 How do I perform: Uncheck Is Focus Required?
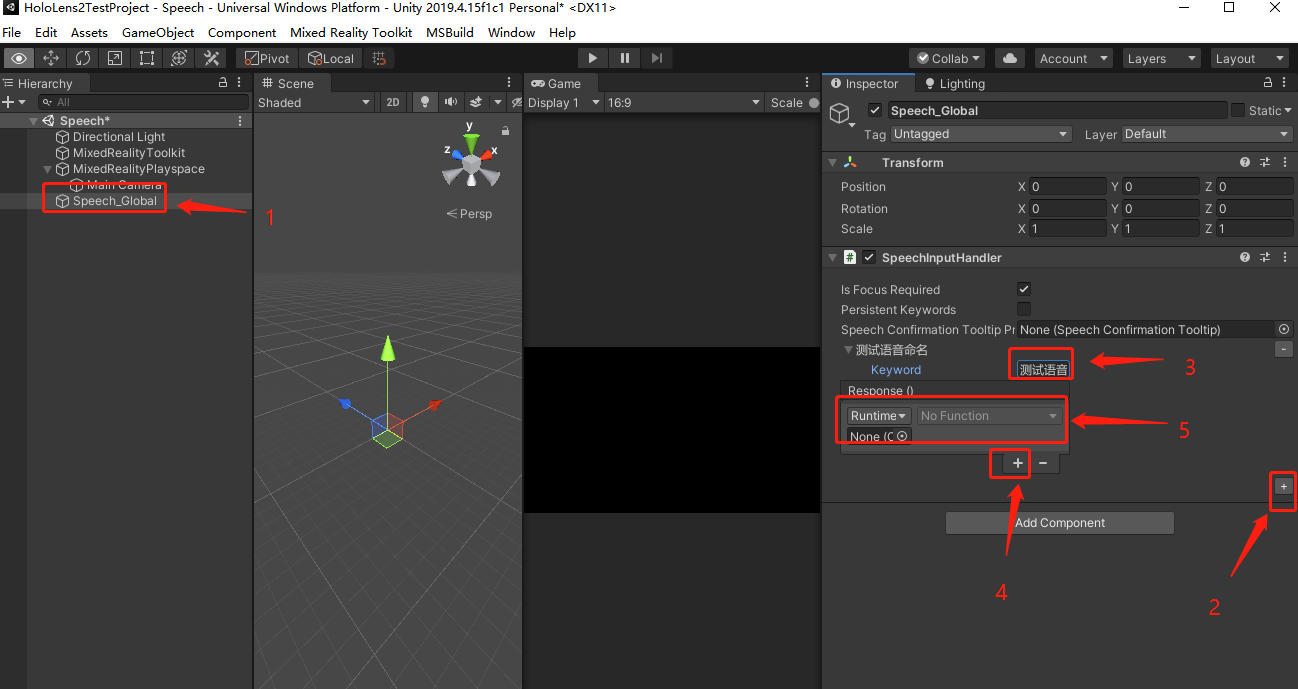1024,289
